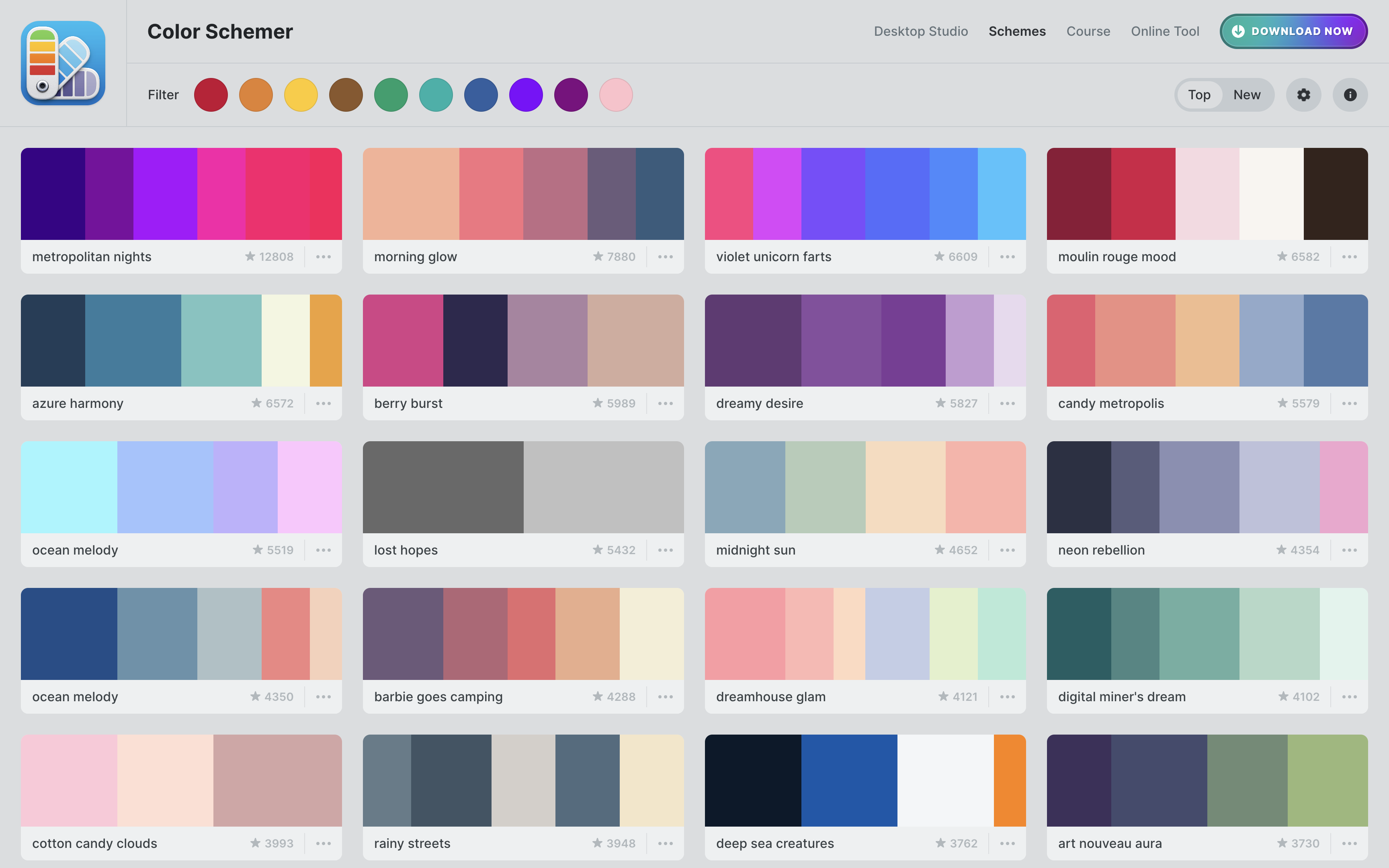Image resolution: width=1389 pixels, height=868 pixels.
Task: Open more options for midnight sun
Action: (1007, 550)
